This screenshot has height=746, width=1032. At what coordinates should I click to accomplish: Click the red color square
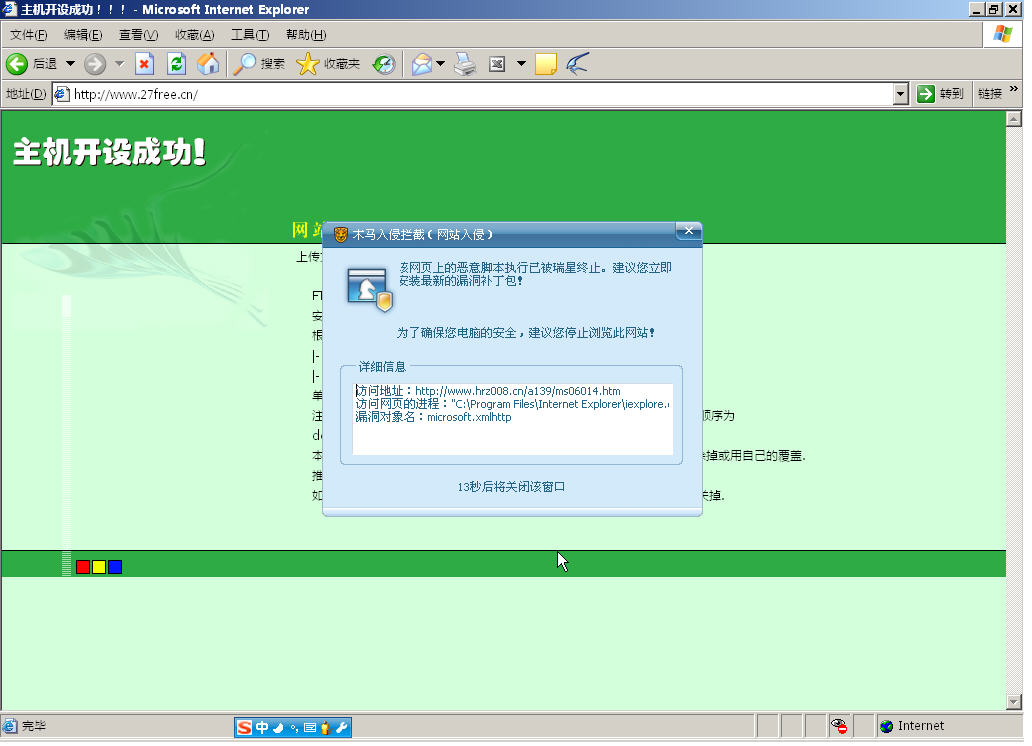[x=83, y=568]
